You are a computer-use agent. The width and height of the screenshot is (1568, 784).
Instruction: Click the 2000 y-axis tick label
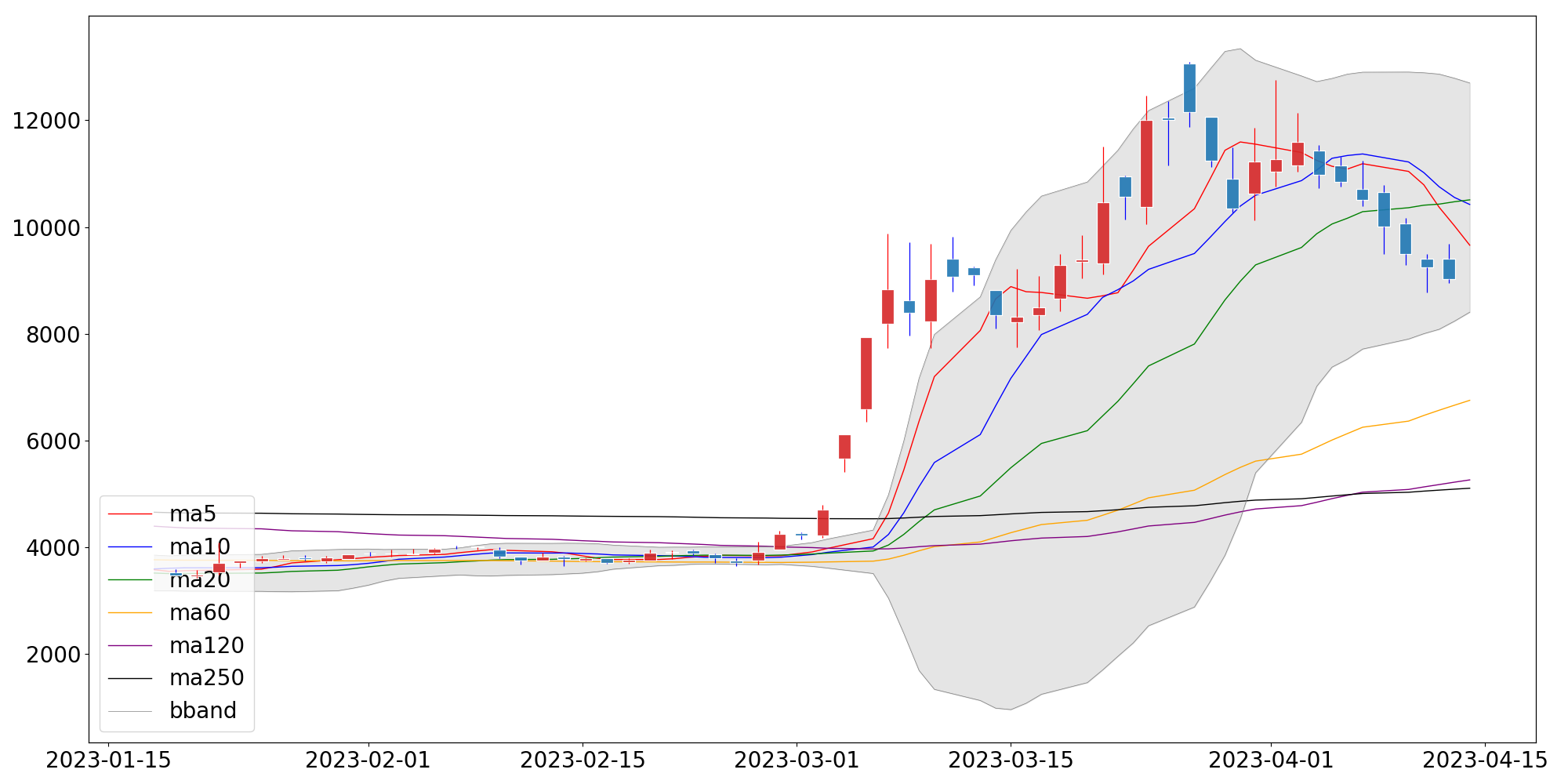[53, 655]
